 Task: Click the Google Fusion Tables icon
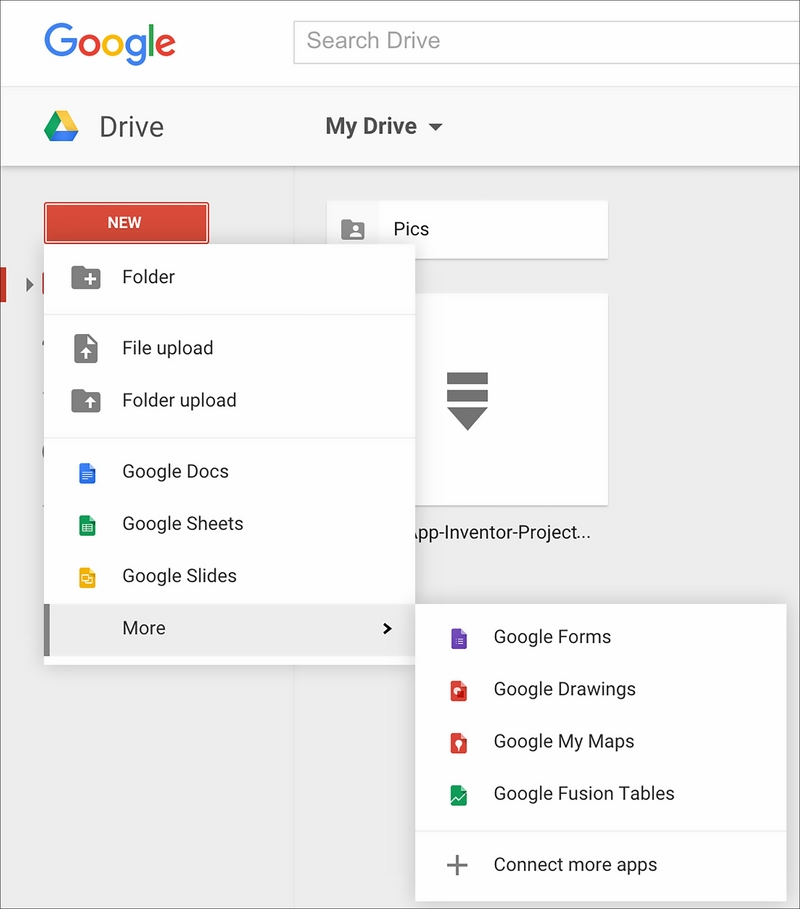tap(458, 793)
